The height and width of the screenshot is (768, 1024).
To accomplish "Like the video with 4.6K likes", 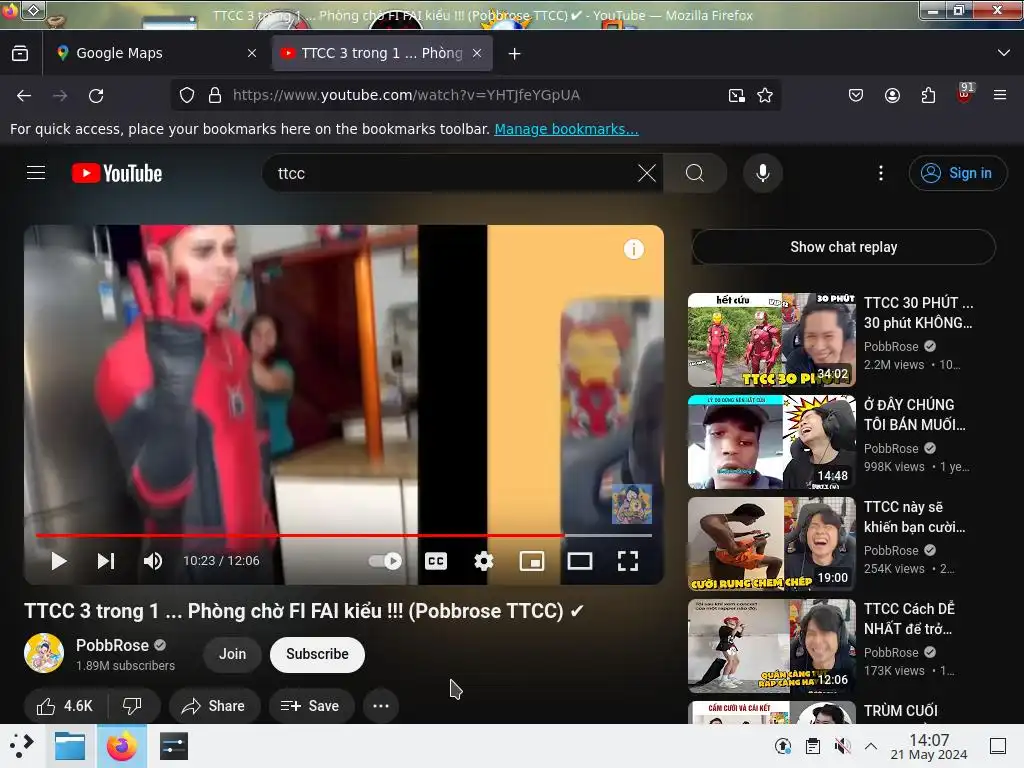I will tap(64, 706).
